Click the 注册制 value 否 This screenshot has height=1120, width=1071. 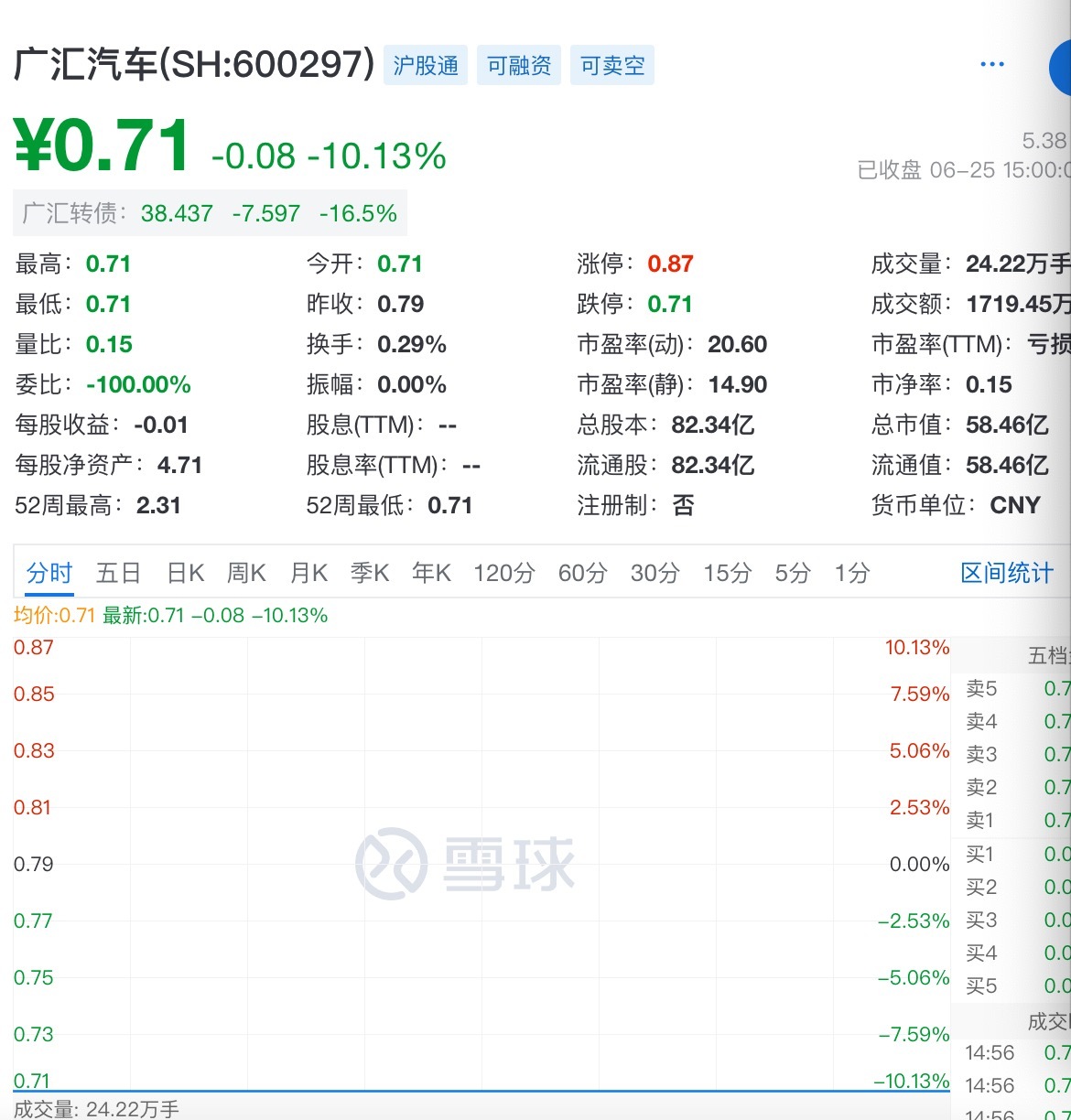683,506
